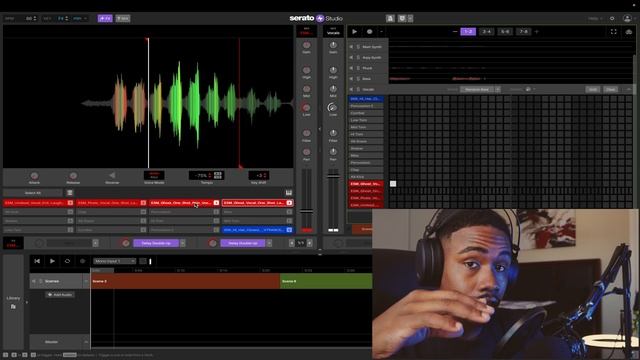Click the Attack knob under waveform

[x=34, y=176]
